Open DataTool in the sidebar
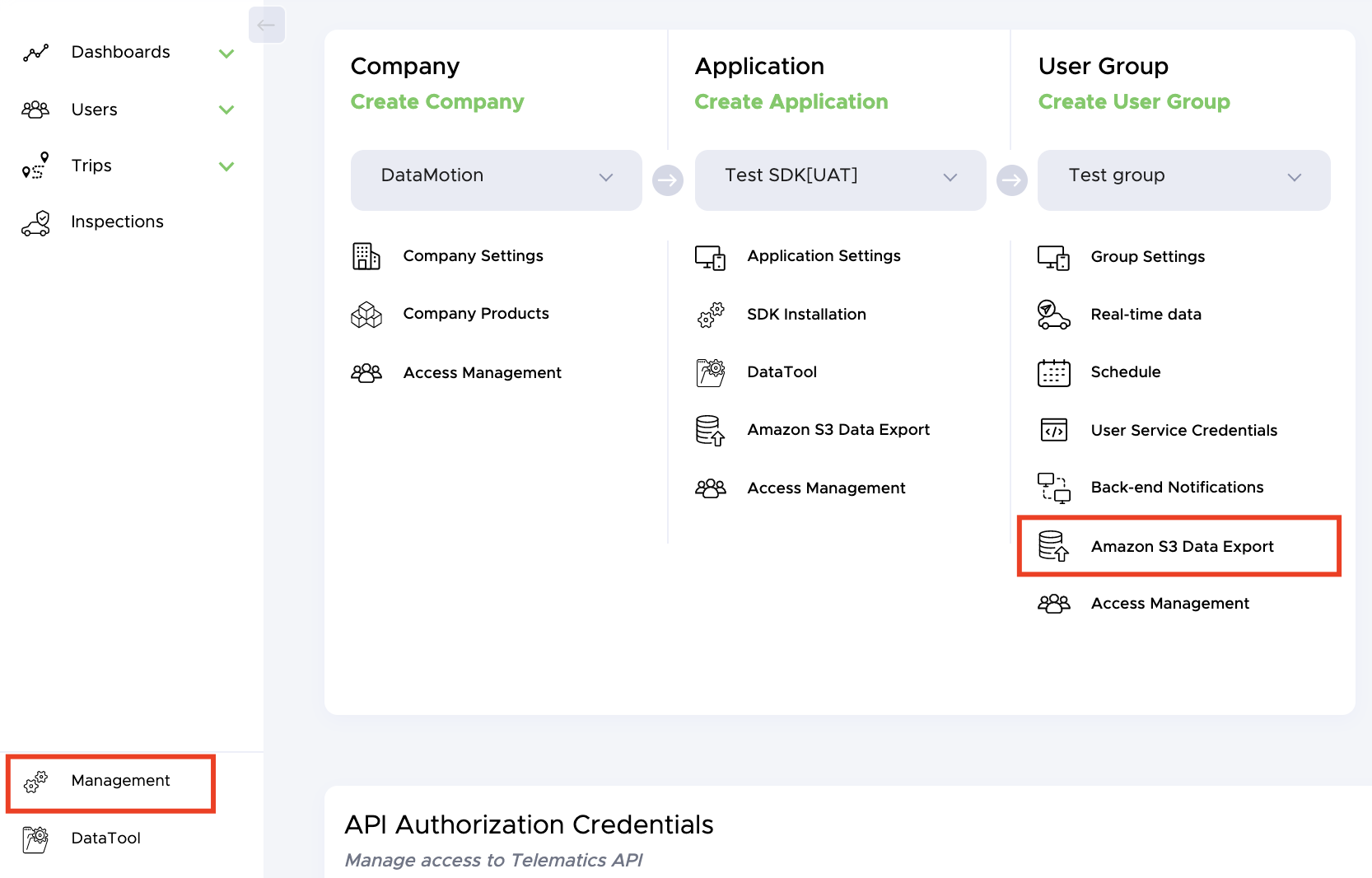 tap(105, 838)
